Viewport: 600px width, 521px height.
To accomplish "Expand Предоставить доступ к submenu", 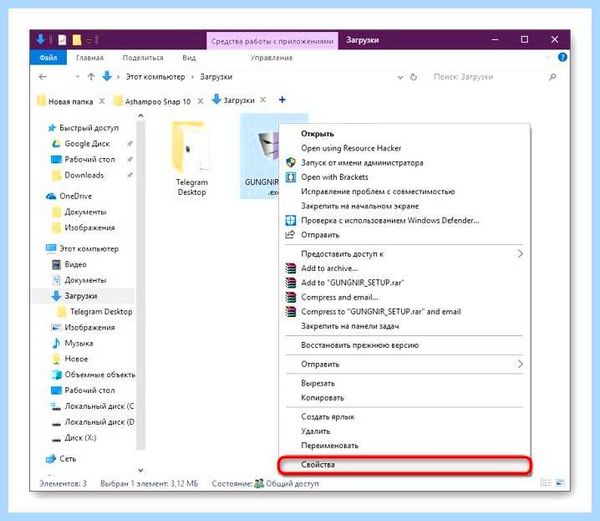I will point(404,254).
